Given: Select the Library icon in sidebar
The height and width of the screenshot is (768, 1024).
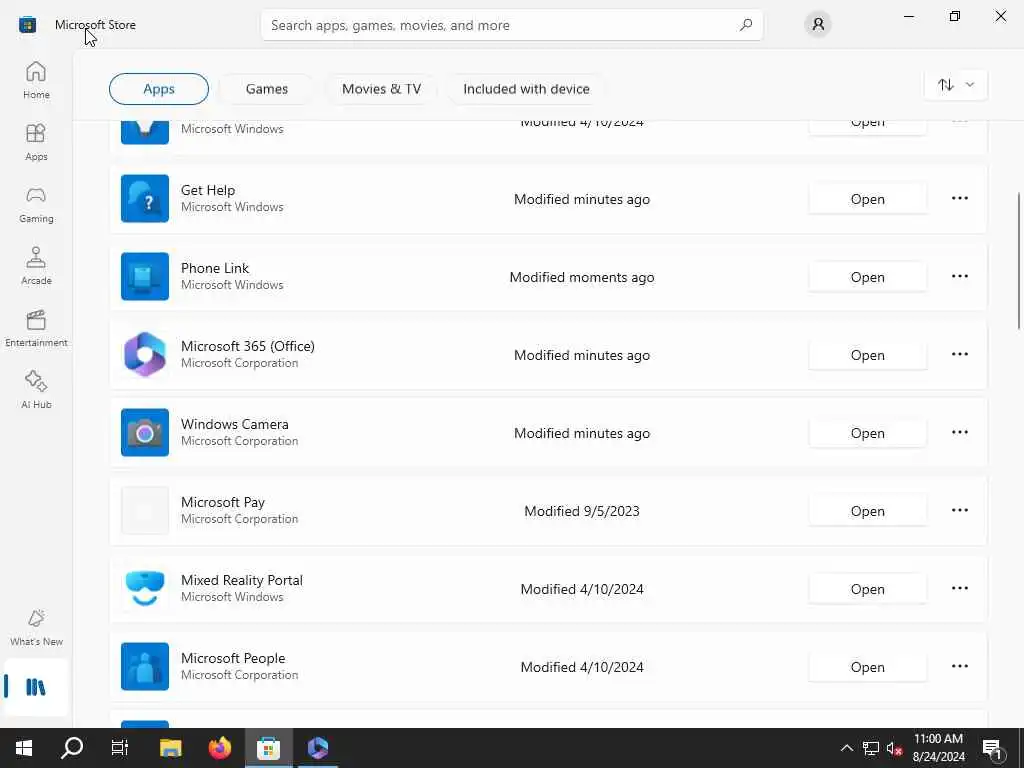Looking at the screenshot, I should 36,687.
